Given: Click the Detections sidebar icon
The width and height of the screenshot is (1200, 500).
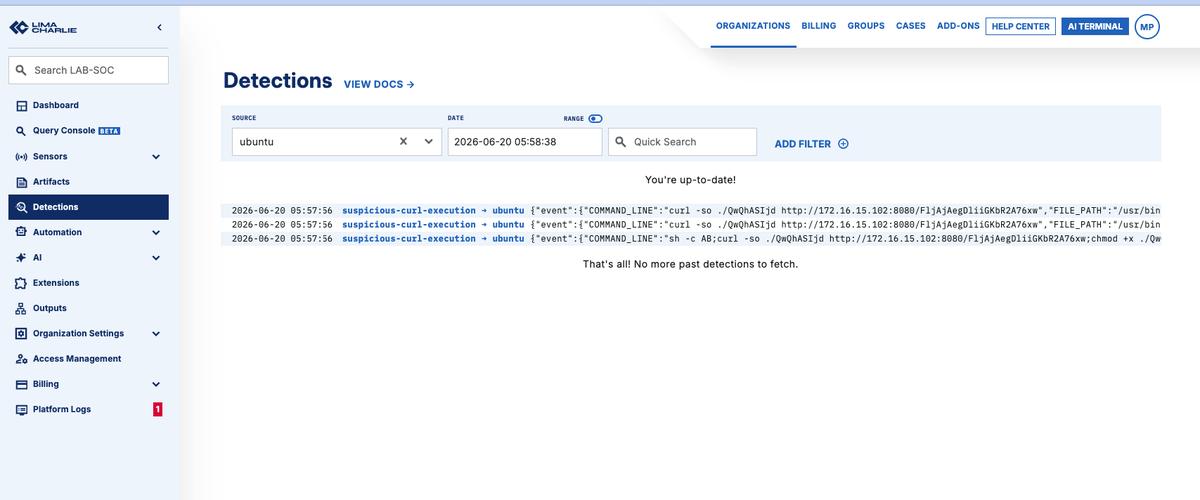Looking at the screenshot, I should pyautogui.click(x=21, y=207).
